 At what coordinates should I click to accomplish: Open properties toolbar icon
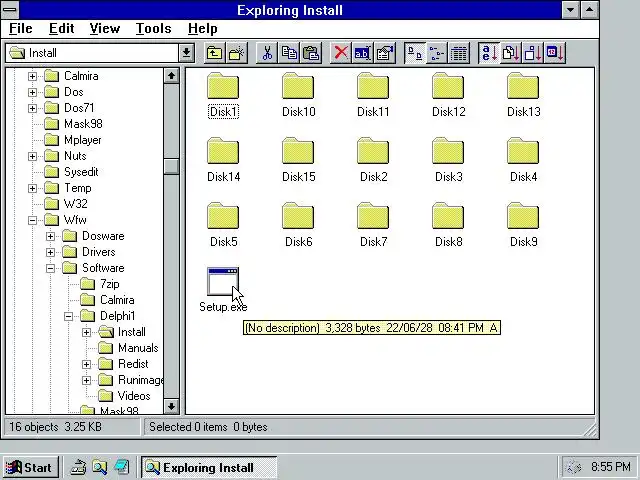(x=384, y=53)
